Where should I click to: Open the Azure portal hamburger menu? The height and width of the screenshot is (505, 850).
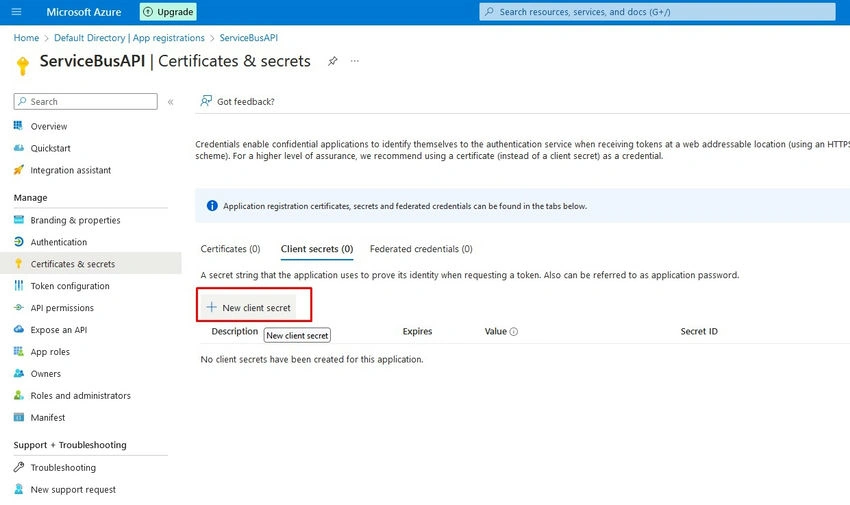coord(16,11)
